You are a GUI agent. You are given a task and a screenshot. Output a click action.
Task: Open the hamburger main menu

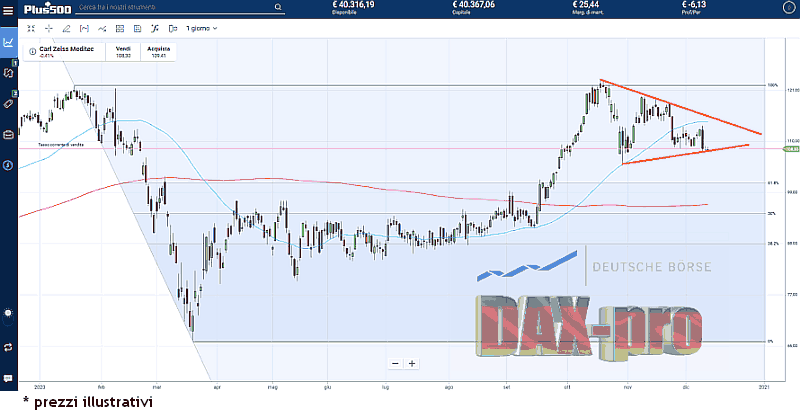(8, 9)
